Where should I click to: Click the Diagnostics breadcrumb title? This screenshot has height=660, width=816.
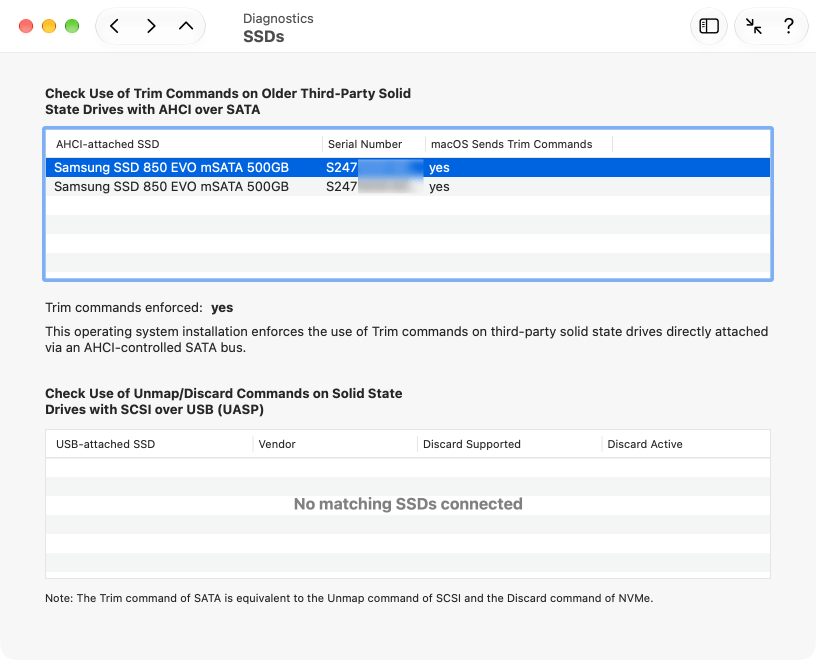tap(278, 19)
